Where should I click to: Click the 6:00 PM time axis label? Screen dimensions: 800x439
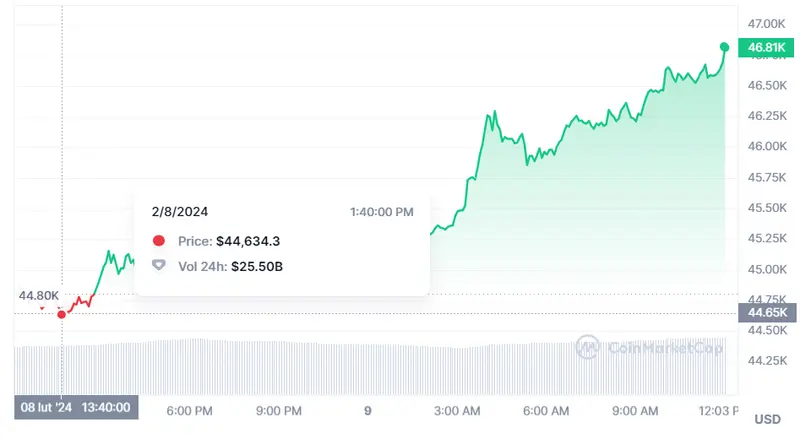tap(189, 410)
